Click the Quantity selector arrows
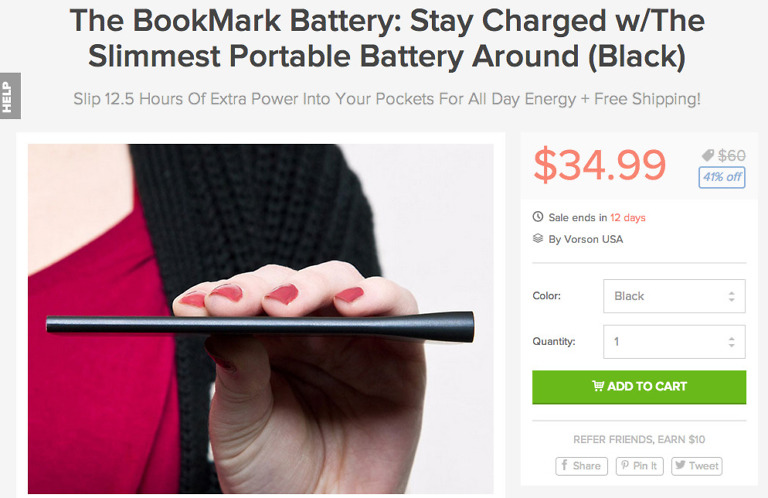This screenshot has height=498, width=768. point(731,342)
